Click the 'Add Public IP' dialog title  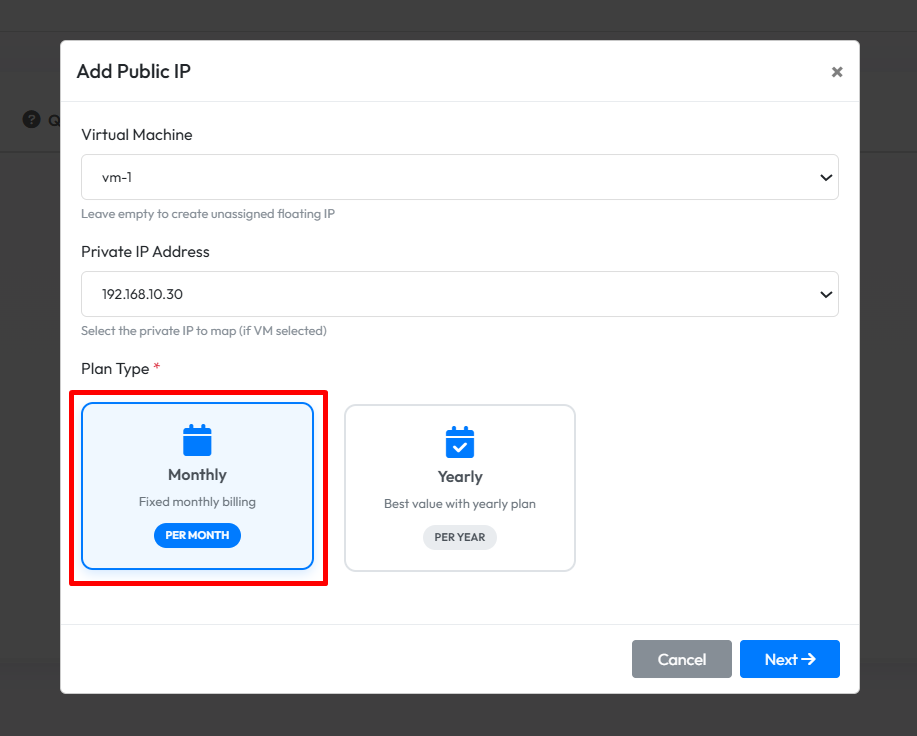point(133,71)
